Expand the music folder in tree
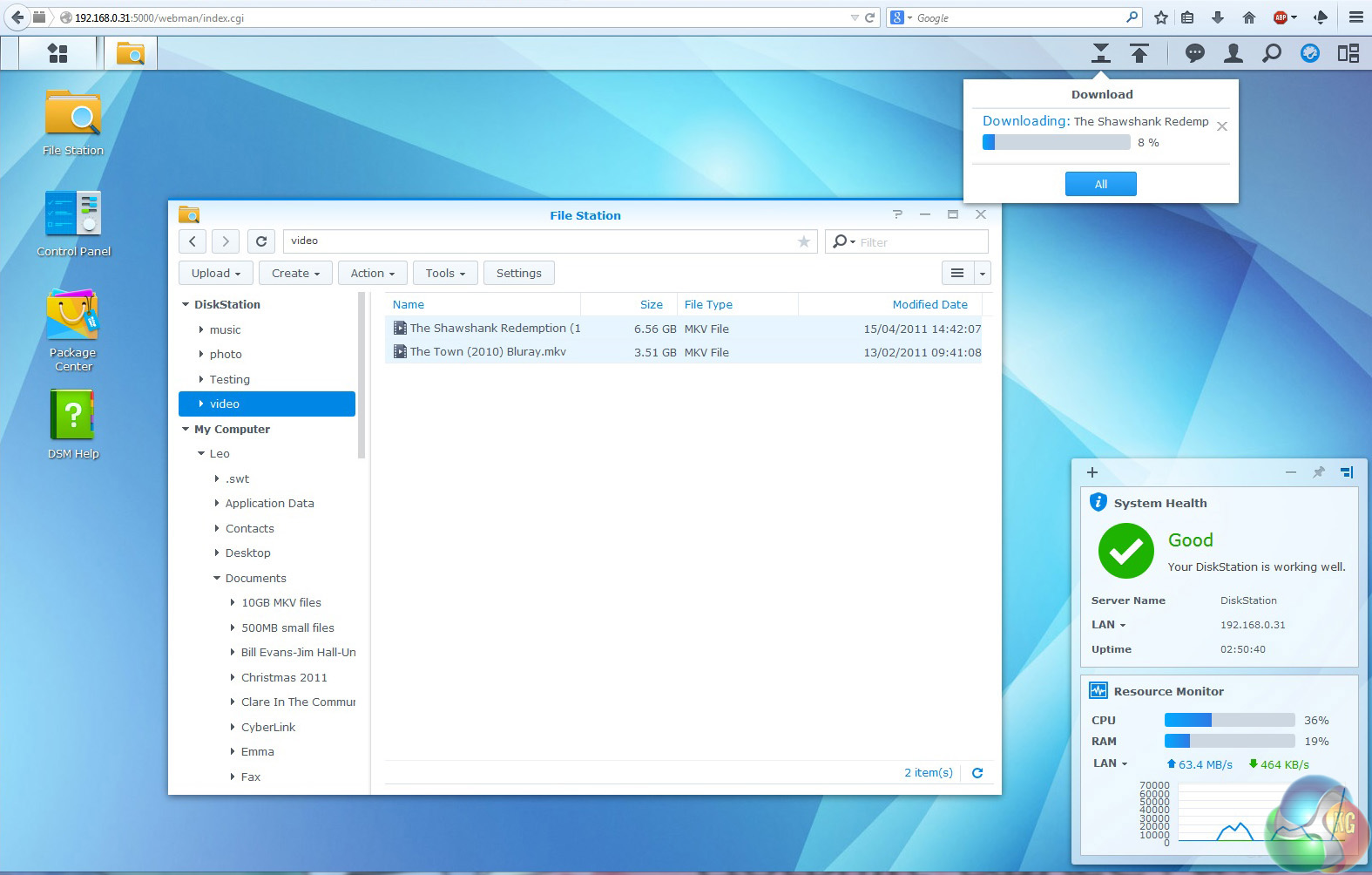The image size is (1372, 875). pyautogui.click(x=201, y=329)
